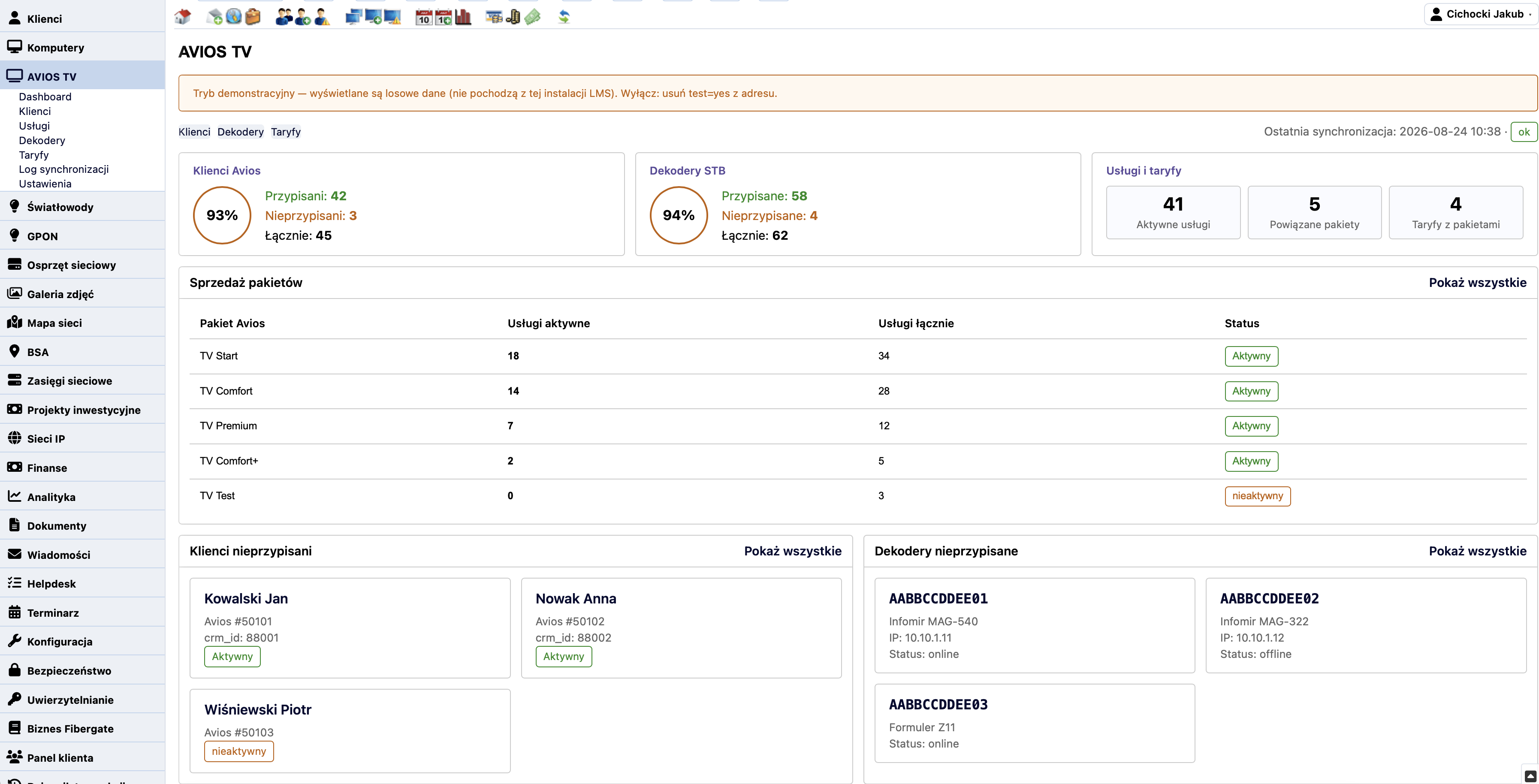Click the Bezpieczeństwo padlock icon
1539x784 pixels.
[14, 669]
